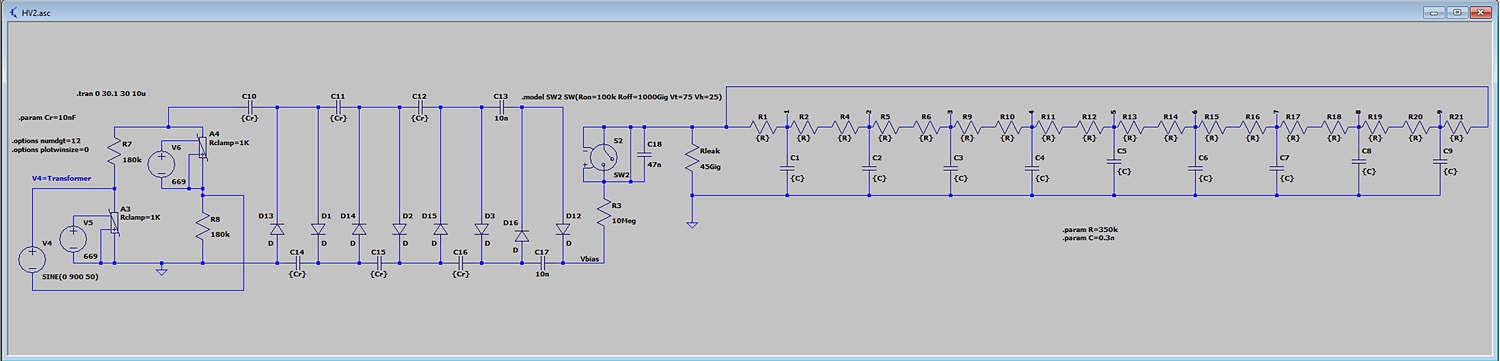Click the HV2.asc title text
This screenshot has width=1500, height=361.
pyautogui.click(x=37, y=12)
